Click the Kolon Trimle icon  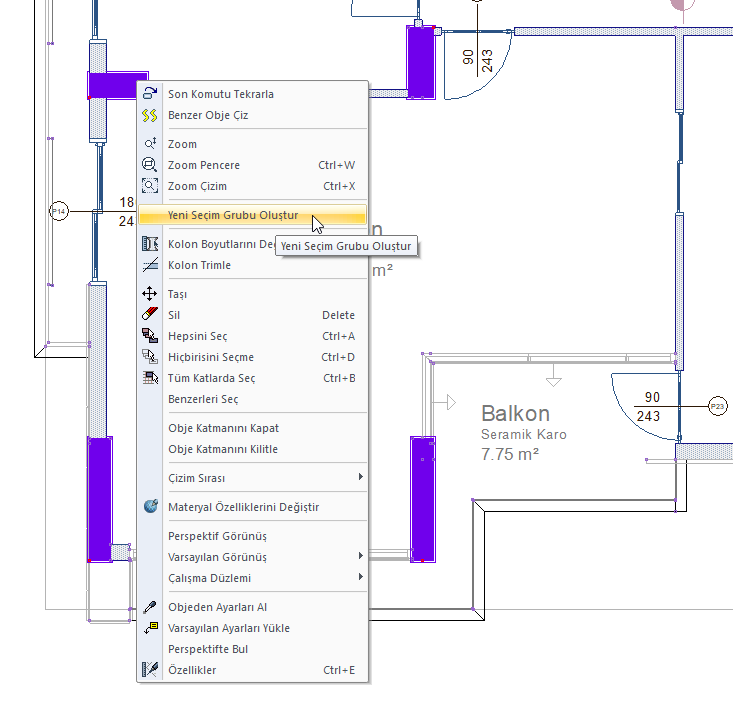coord(150,265)
